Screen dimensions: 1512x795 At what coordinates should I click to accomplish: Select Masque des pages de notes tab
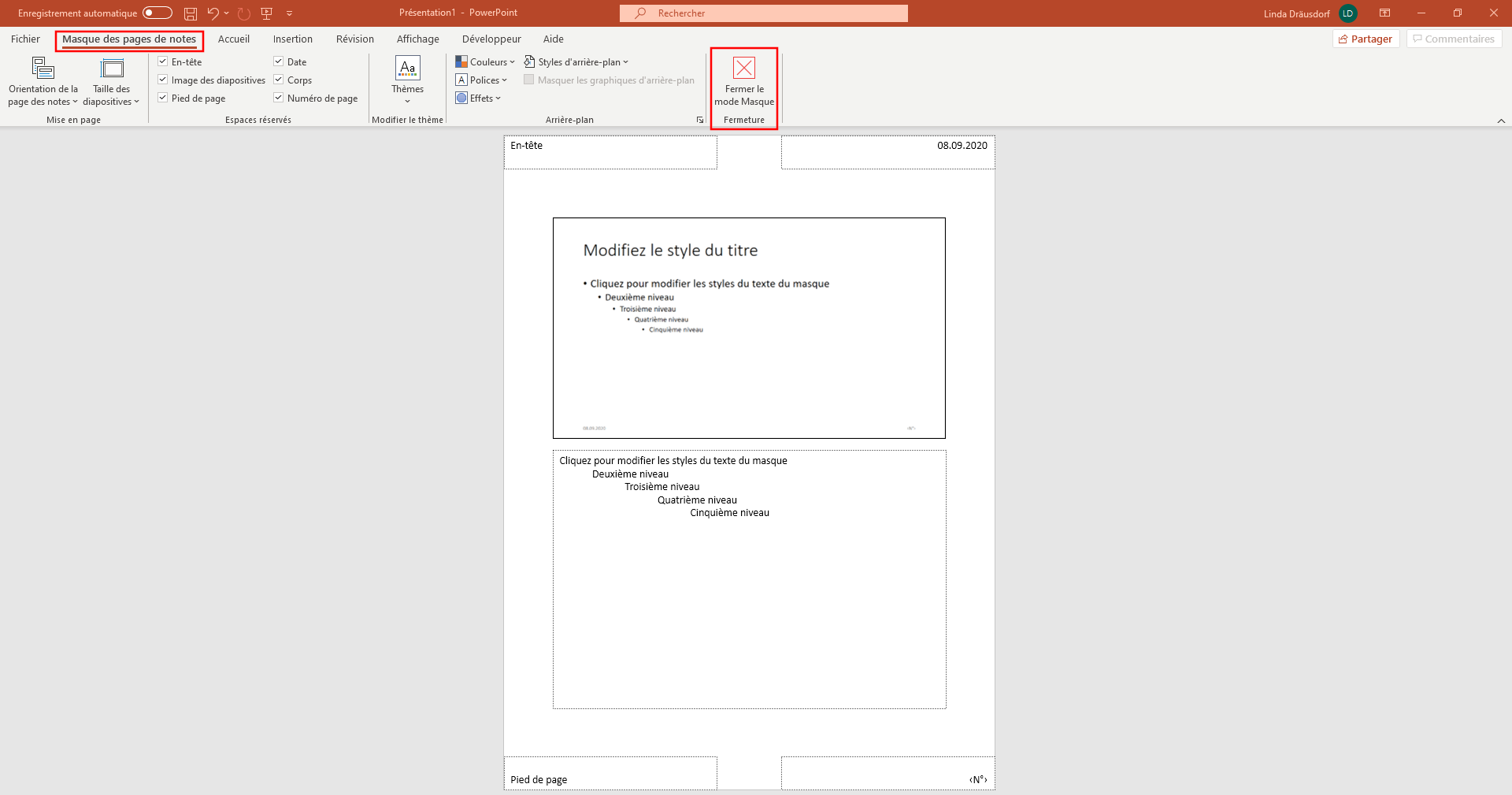(129, 39)
